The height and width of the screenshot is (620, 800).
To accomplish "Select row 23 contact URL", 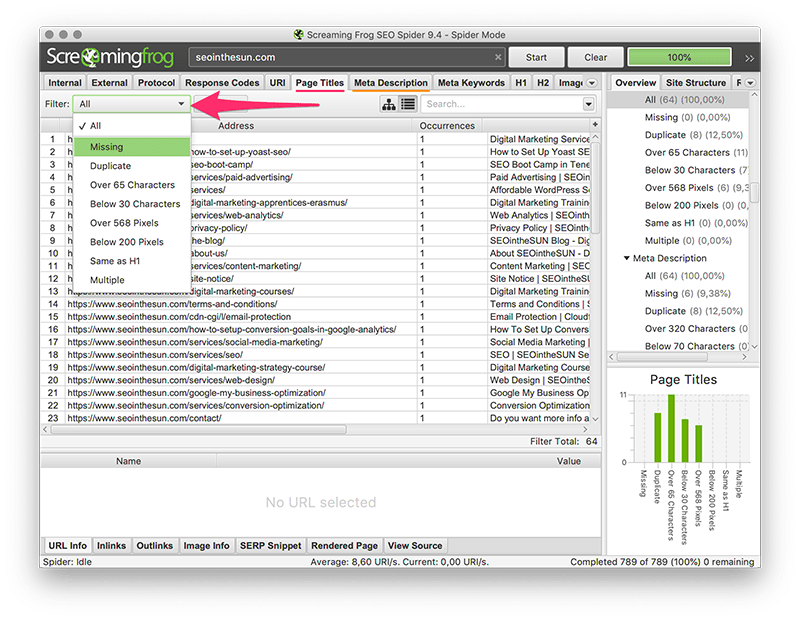I will click(x=315, y=418).
